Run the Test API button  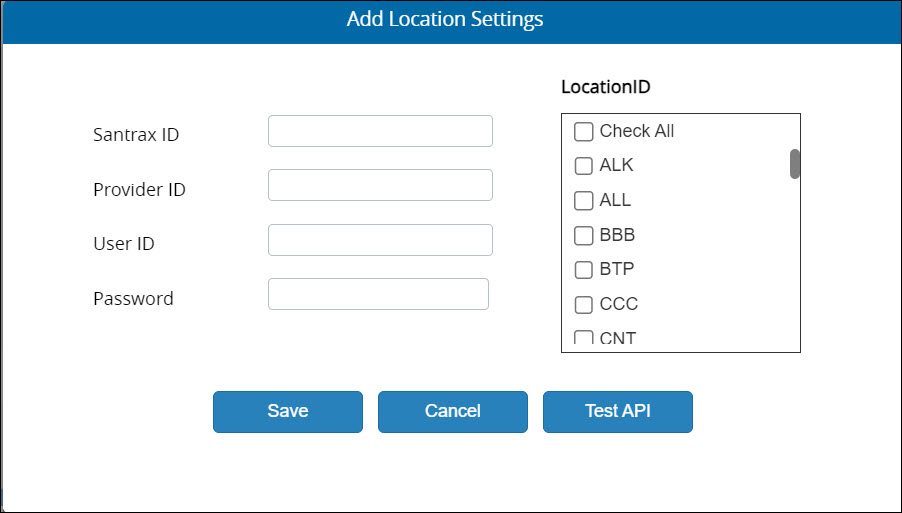tap(618, 412)
